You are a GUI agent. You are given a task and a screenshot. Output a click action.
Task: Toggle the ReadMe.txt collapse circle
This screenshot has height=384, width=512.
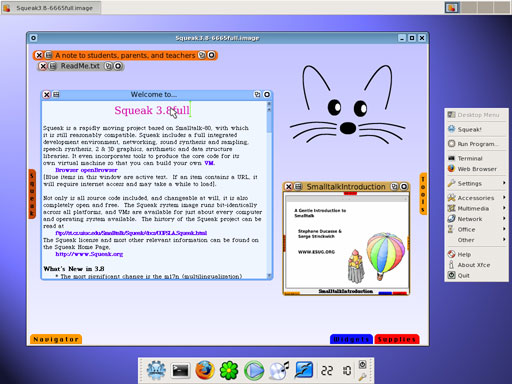click(x=118, y=66)
